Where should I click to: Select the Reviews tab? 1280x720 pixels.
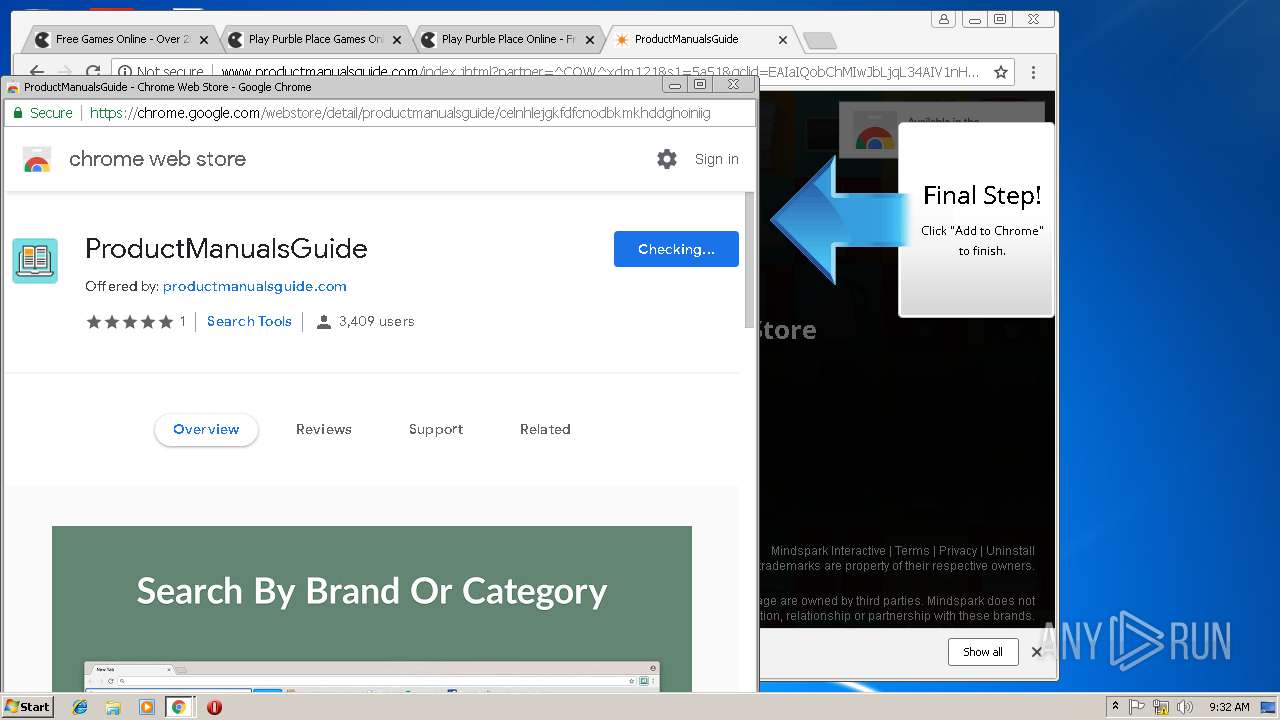(324, 430)
